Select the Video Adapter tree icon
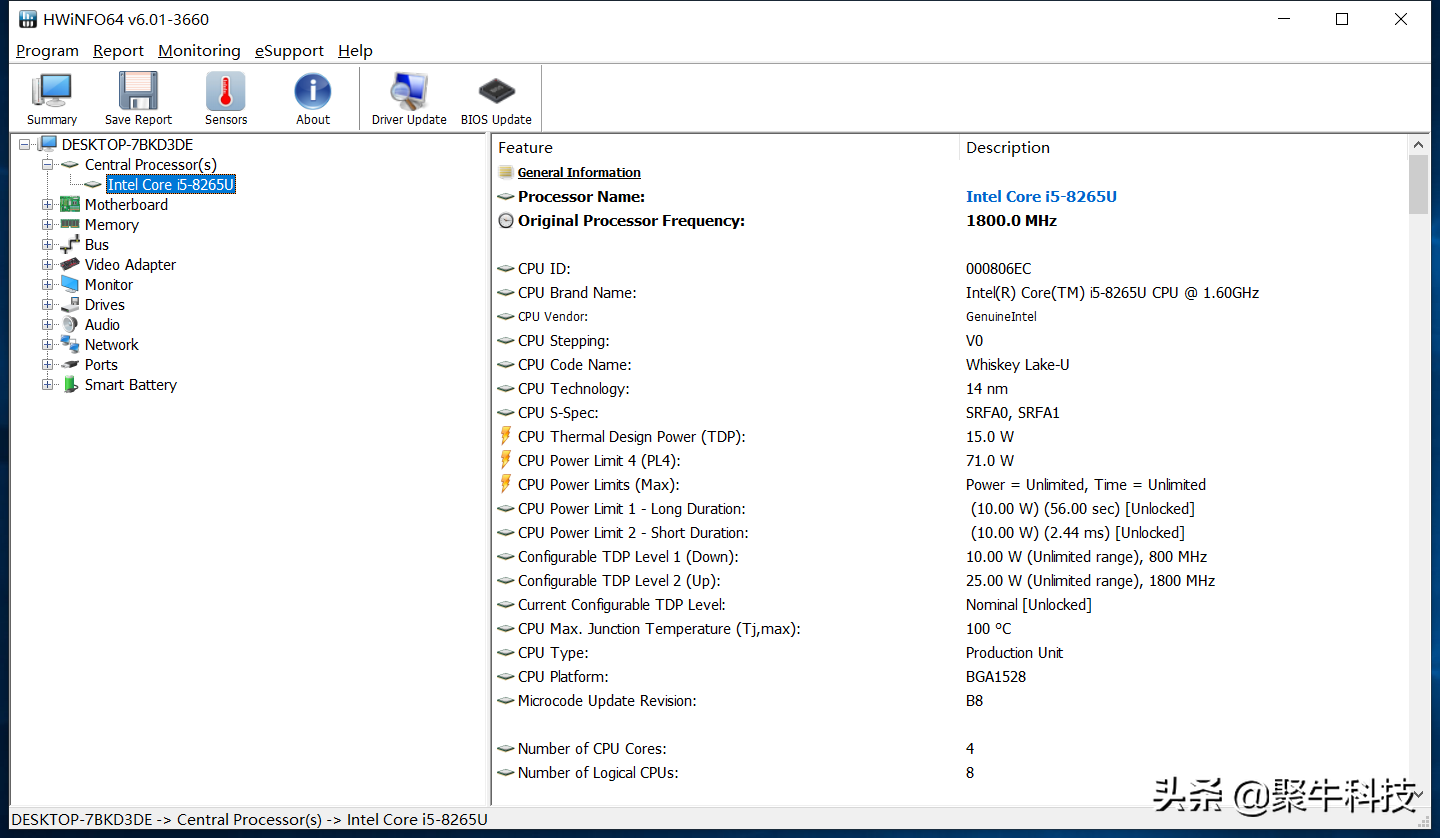The height and width of the screenshot is (838, 1440). [x=70, y=265]
